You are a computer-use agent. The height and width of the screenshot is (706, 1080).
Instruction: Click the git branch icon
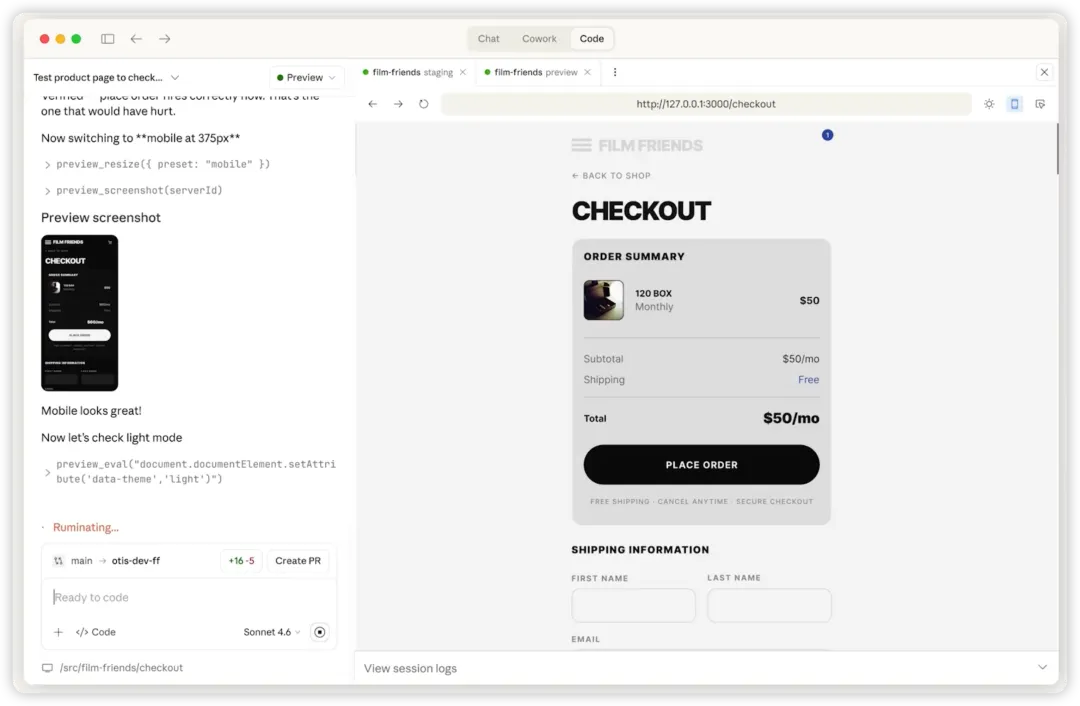59,561
